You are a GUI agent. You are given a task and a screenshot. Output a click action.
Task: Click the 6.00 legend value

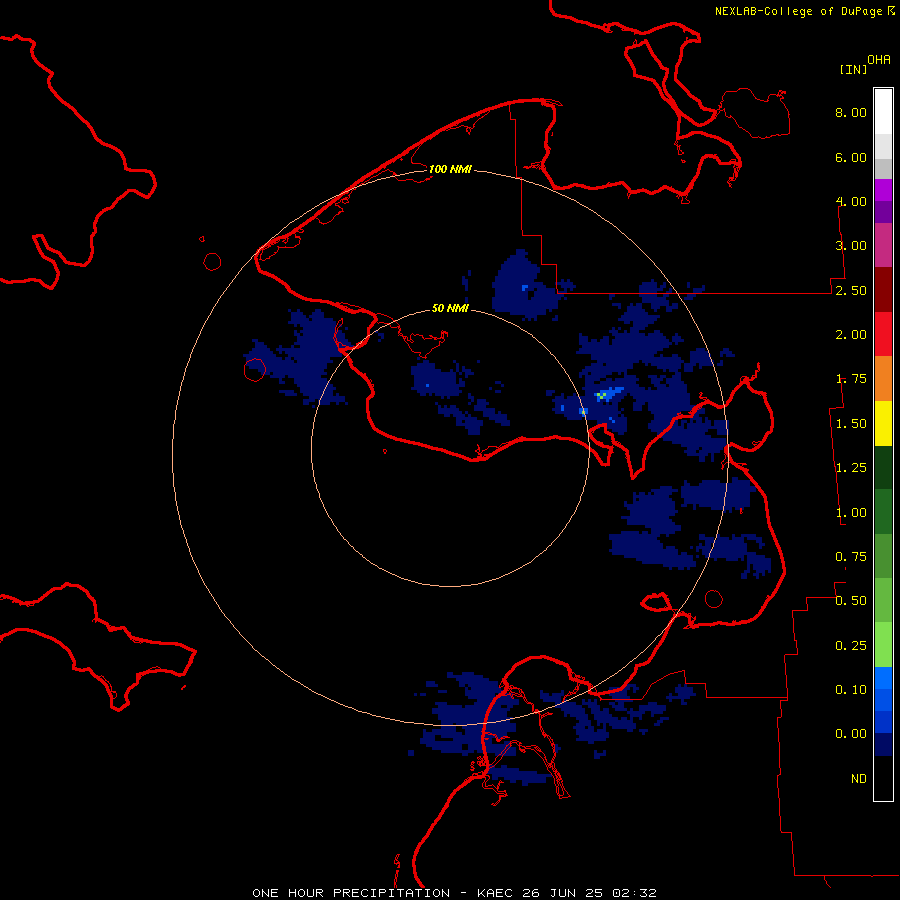pos(851,157)
